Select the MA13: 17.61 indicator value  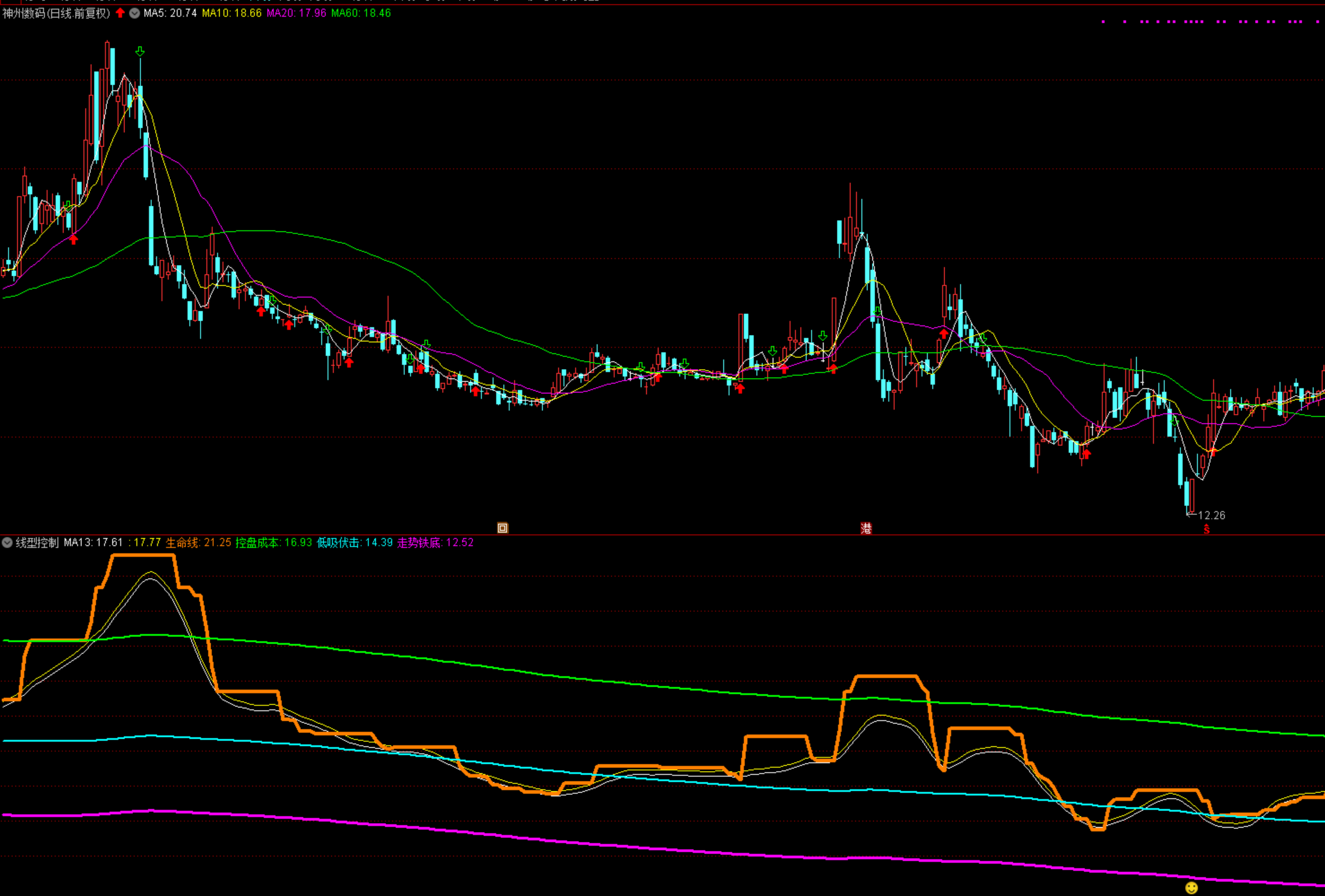pyautogui.click(x=93, y=543)
